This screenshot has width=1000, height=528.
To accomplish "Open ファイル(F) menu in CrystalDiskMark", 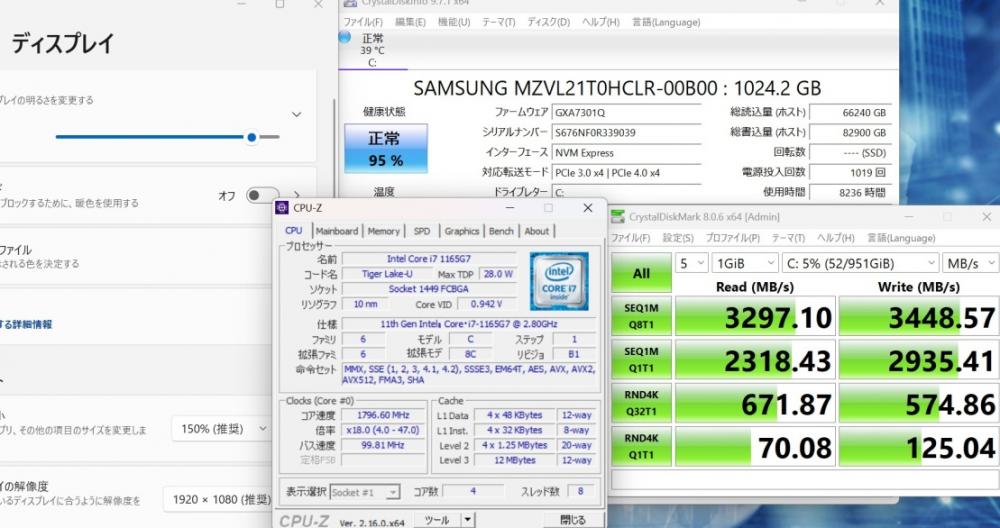I will coord(631,238).
